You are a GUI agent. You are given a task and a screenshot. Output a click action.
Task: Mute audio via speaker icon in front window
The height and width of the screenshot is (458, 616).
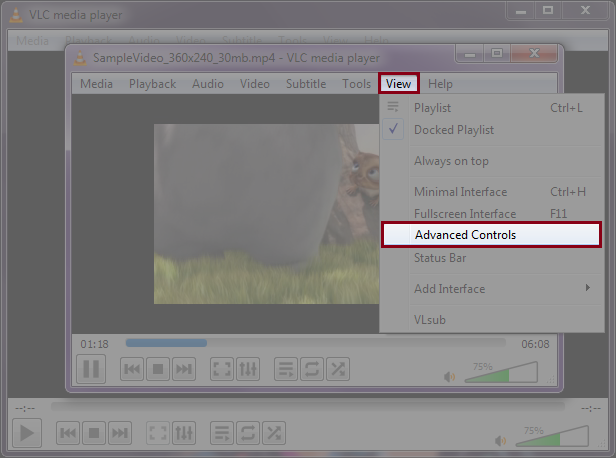point(449,377)
